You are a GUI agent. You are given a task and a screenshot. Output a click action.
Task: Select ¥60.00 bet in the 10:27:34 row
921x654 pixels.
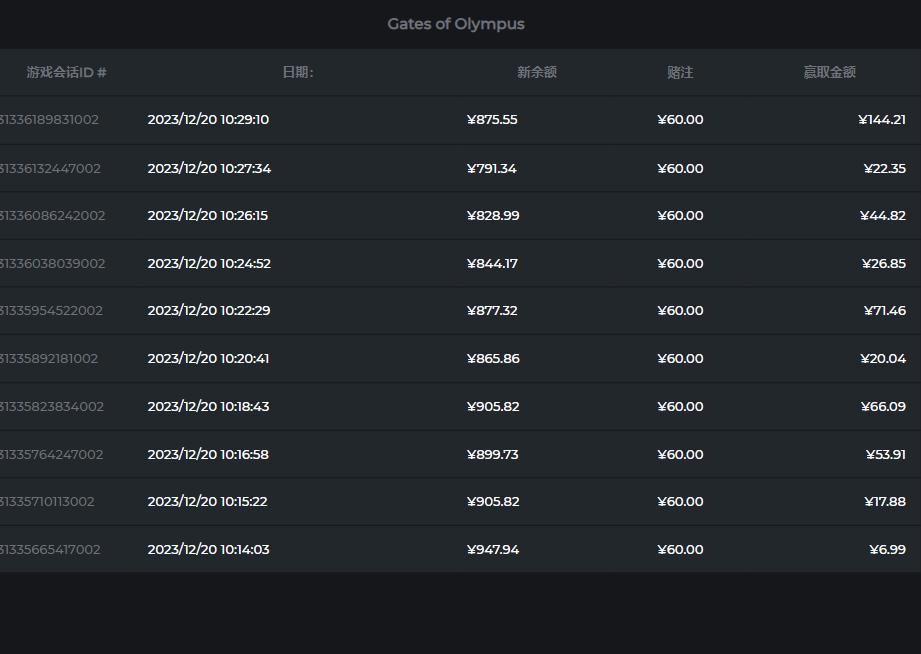pyautogui.click(x=680, y=169)
